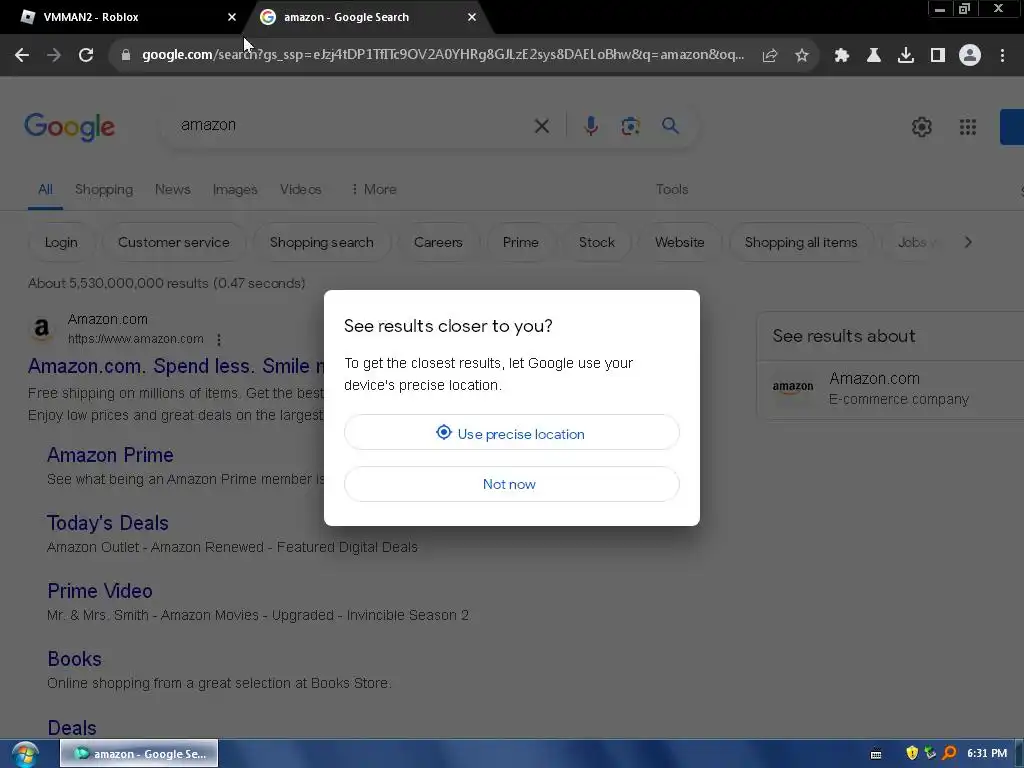Switch to the Images tab
This screenshot has width=1024, height=768.
(235, 189)
